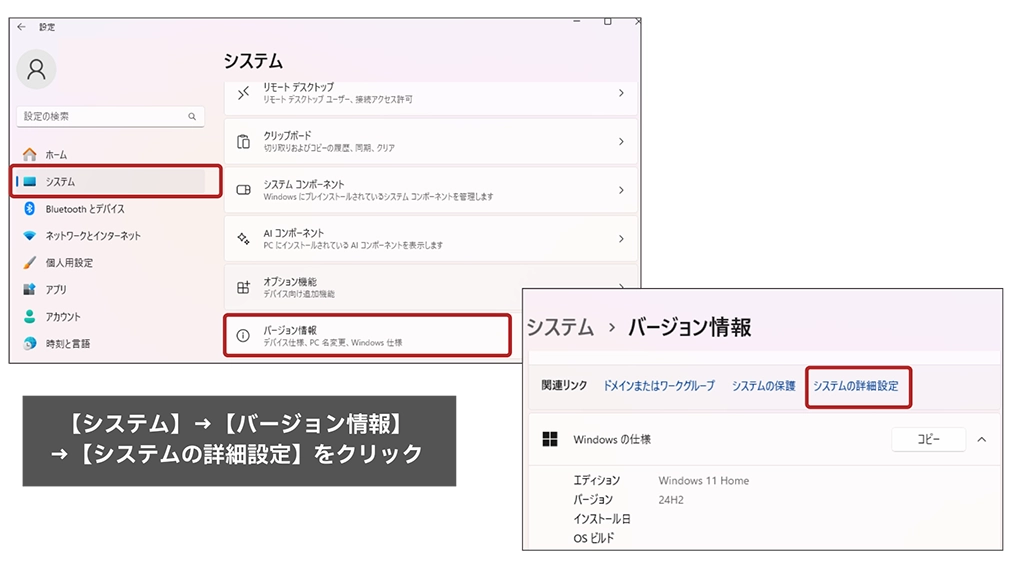Viewport: 1024px width, 576px height.
Task: Select Bluetooth とデバイス in sidebar
Action: pyautogui.click(x=84, y=209)
